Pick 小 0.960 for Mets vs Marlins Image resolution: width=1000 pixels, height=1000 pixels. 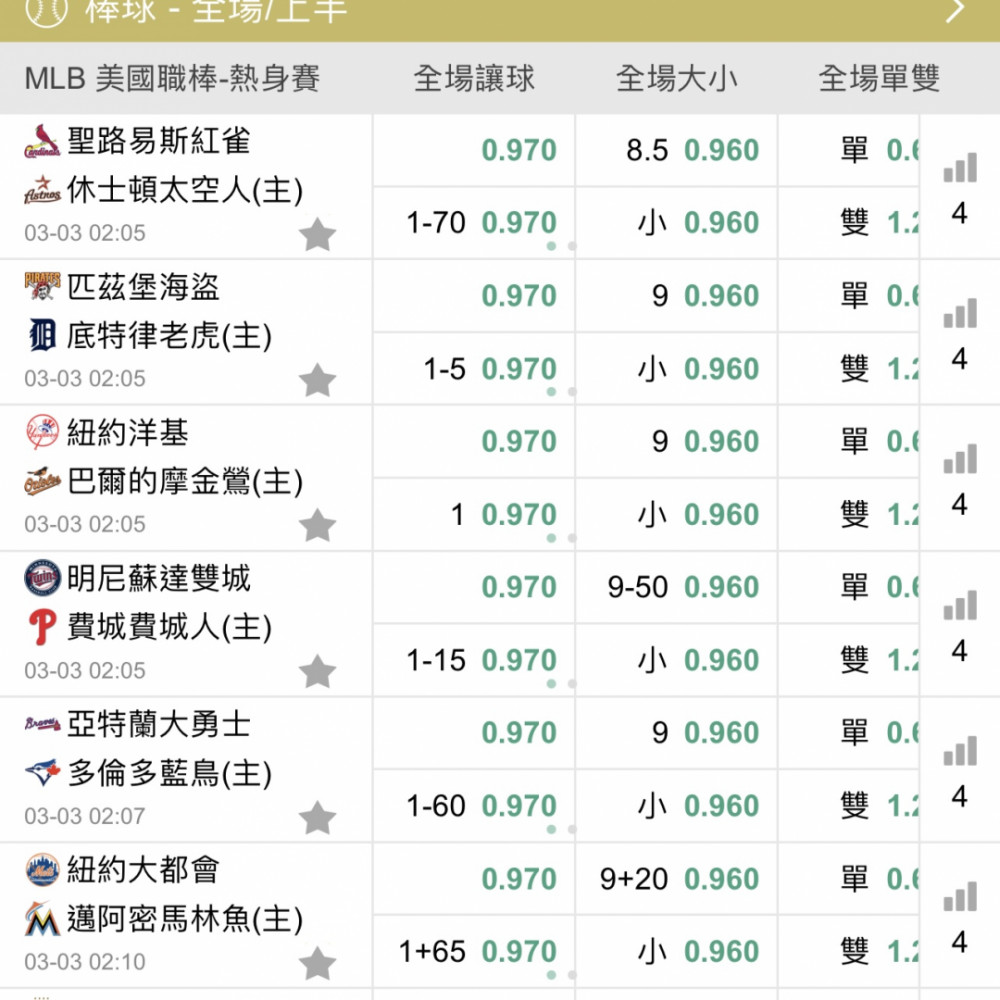677,952
